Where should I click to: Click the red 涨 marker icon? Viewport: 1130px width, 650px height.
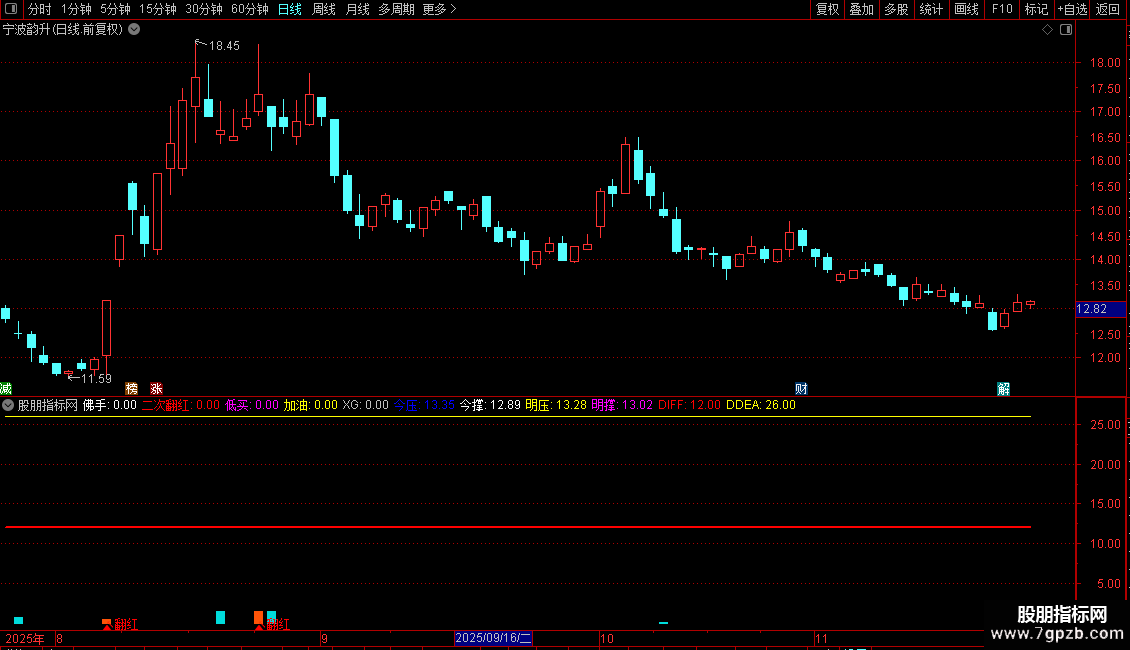point(156,389)
